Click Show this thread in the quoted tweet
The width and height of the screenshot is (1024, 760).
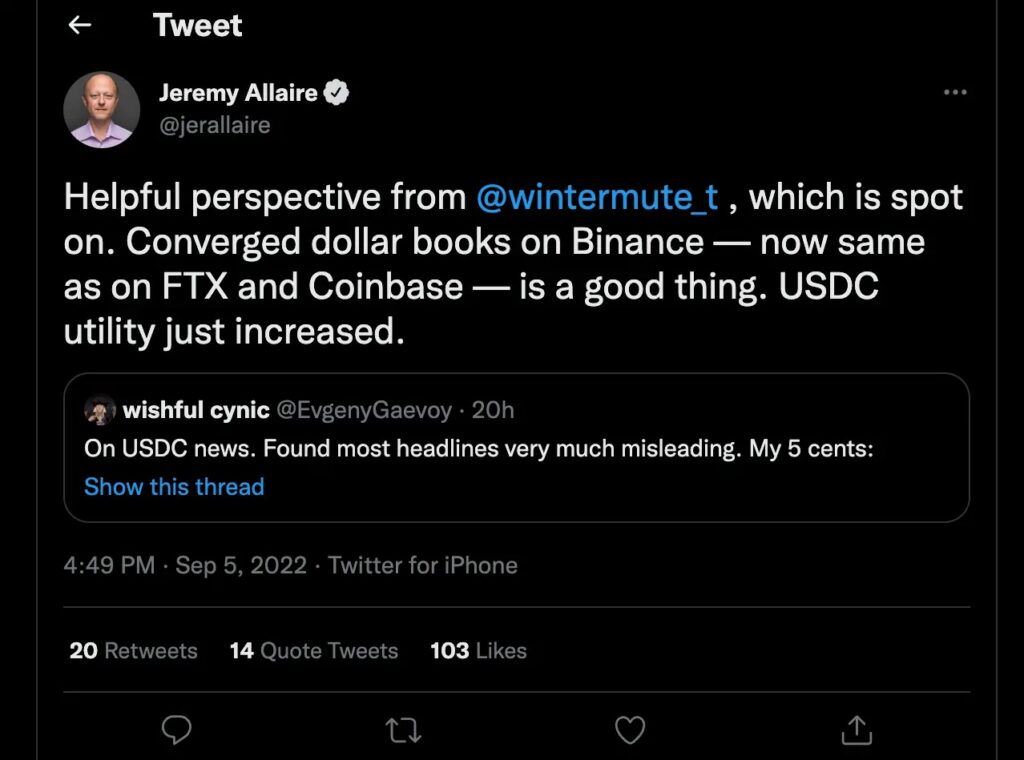coord(173,487)
